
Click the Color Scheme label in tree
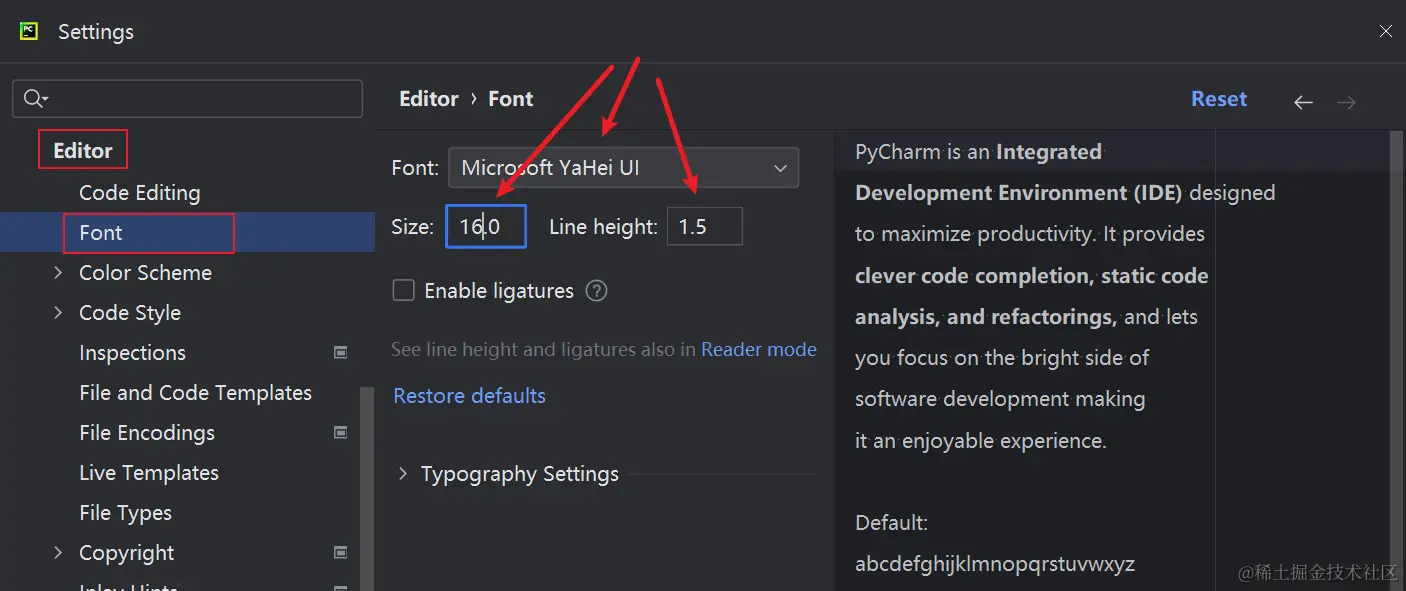click(146, 273)
